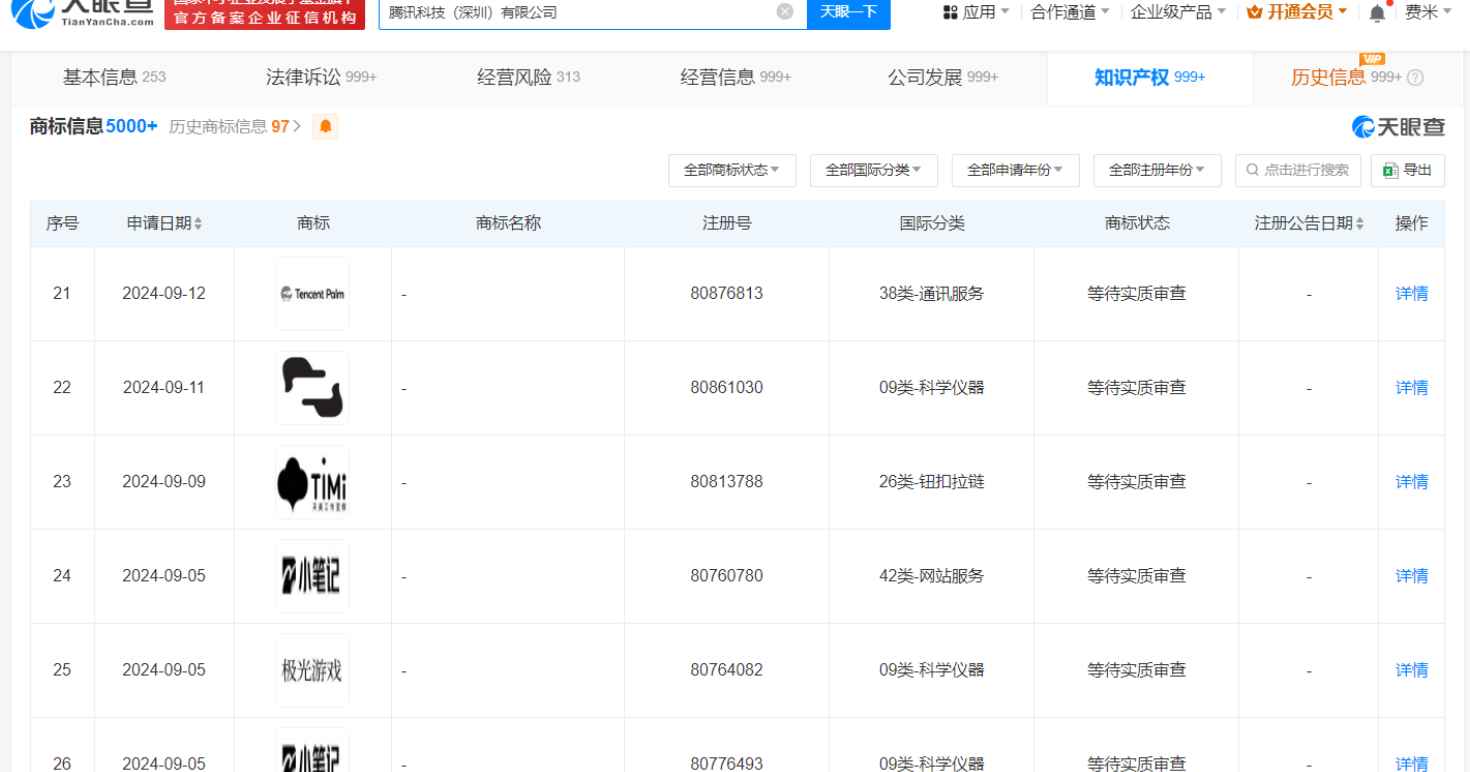Open 详情 for registration 80776493
This screenshot has width=1470, height=772.
click(x=1411, y=764)
